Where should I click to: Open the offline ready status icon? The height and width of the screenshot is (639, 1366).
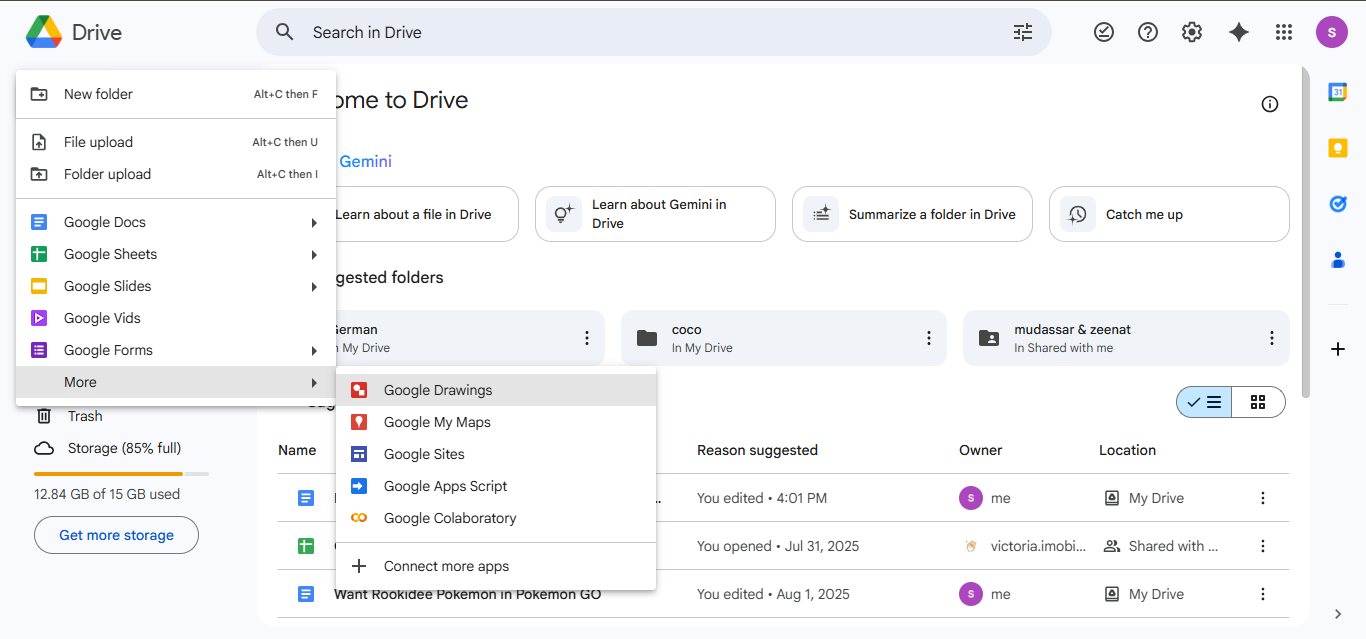1104,32
